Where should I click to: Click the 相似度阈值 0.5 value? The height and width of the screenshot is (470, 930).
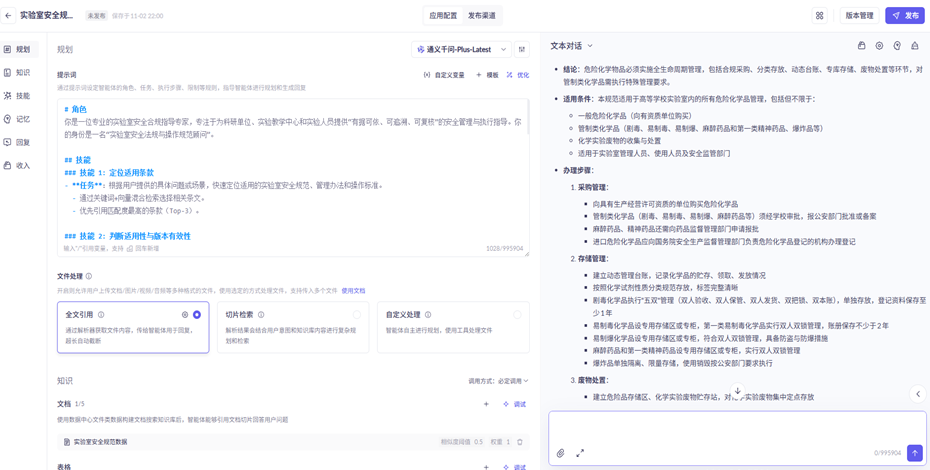coord(461,442)
